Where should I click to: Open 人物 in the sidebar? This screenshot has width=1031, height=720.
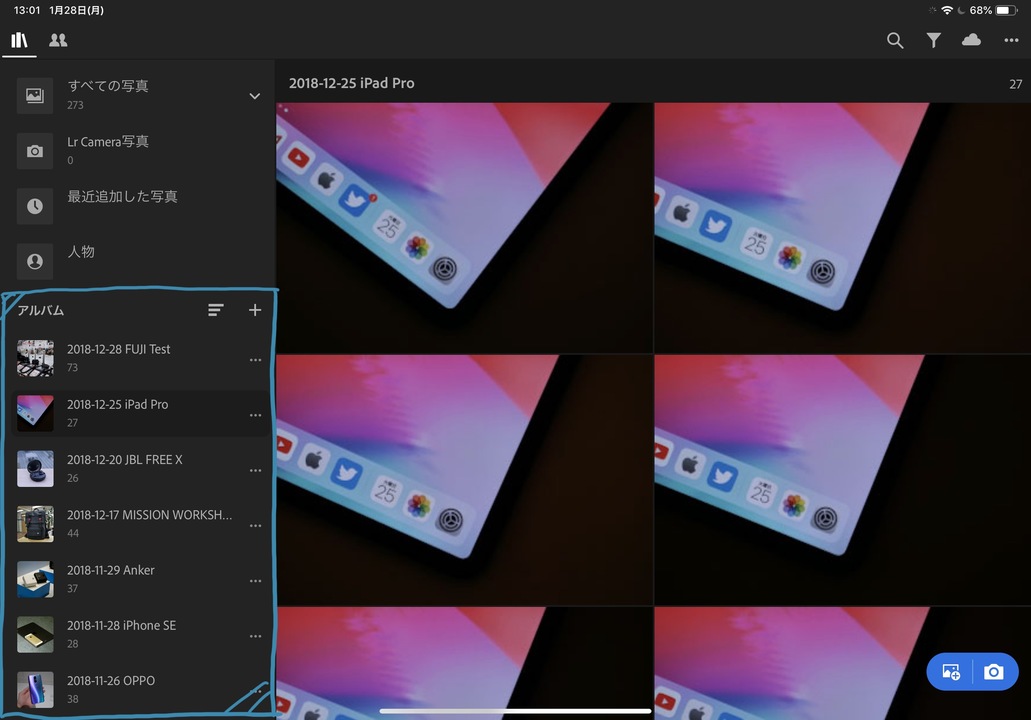click(x=138, y=260)
